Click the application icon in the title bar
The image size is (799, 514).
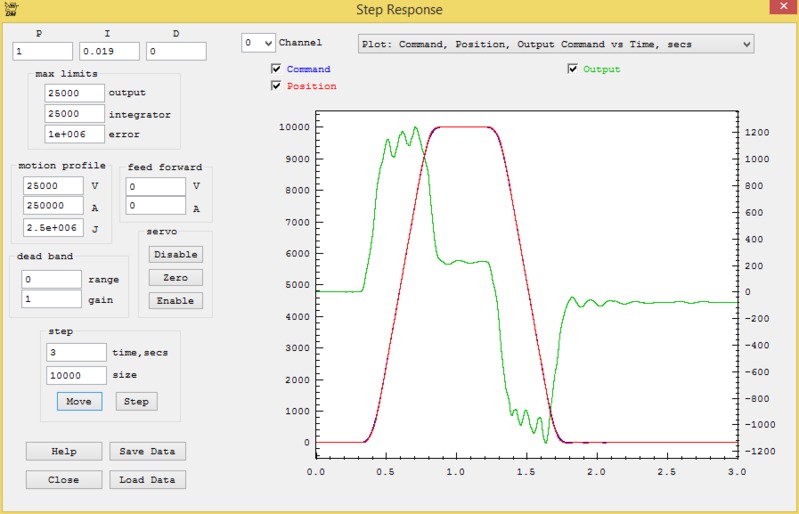point(11,10)
